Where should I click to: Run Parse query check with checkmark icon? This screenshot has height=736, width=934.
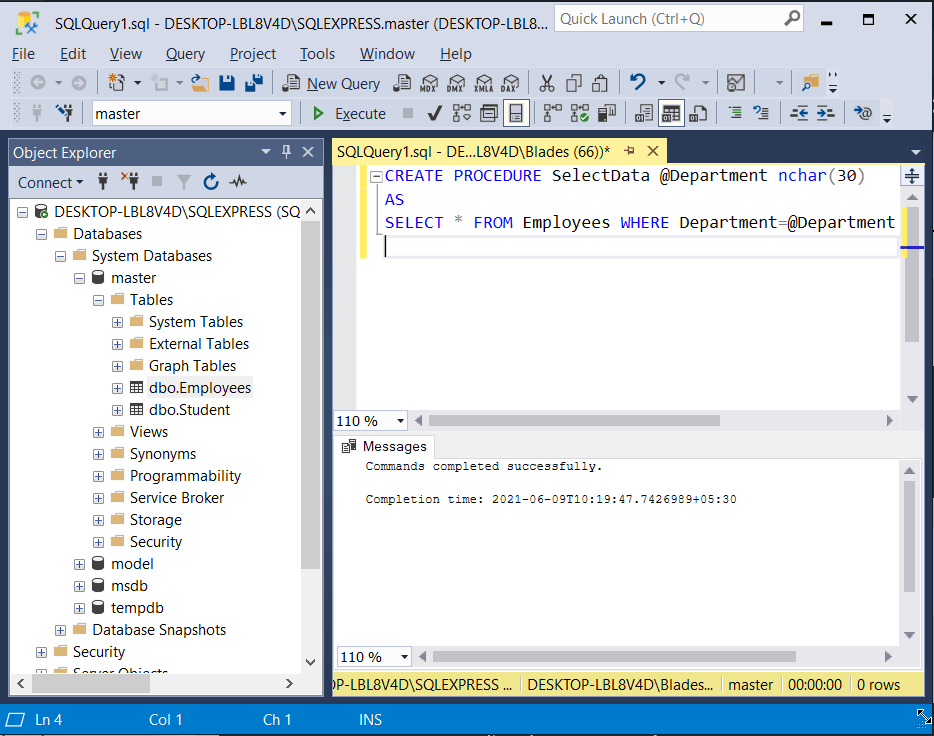pos(434,113)
